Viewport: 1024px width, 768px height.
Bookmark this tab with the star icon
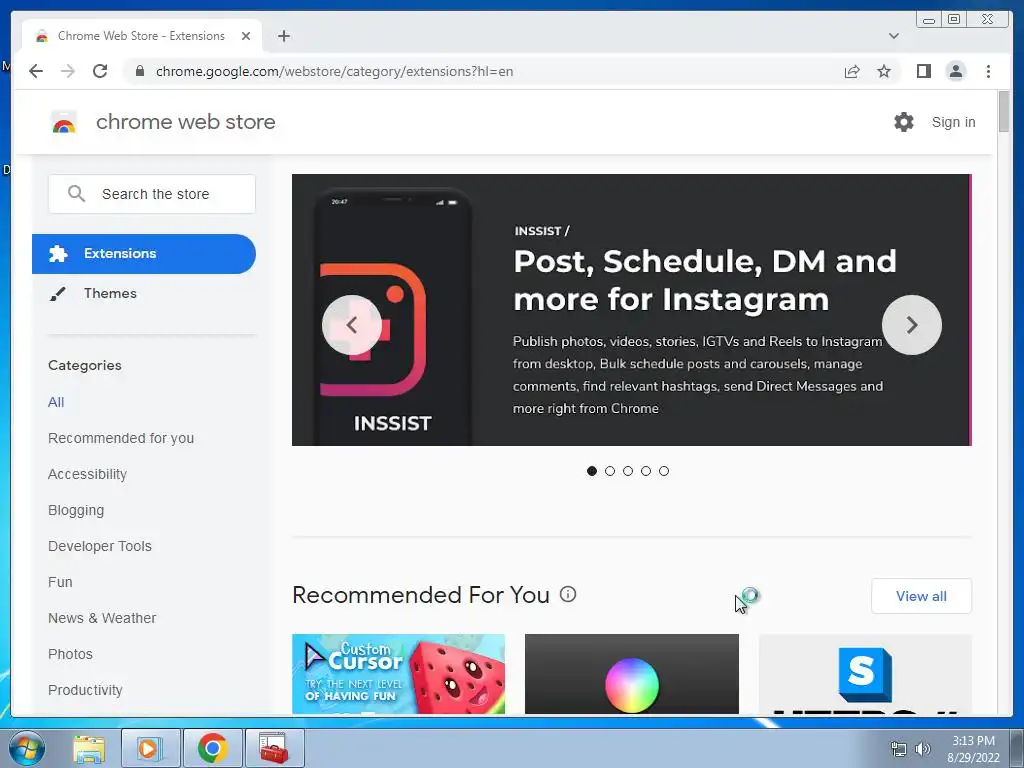coord(884,71)
